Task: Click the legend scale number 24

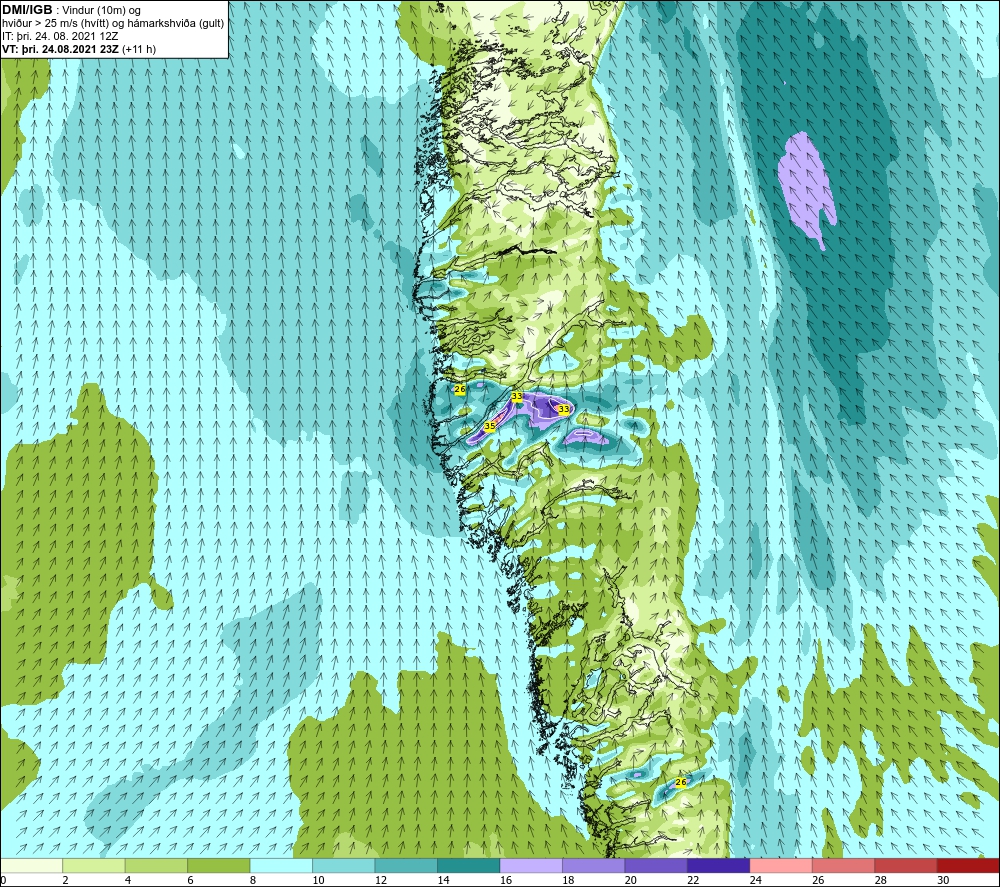Action: (756, 880)
